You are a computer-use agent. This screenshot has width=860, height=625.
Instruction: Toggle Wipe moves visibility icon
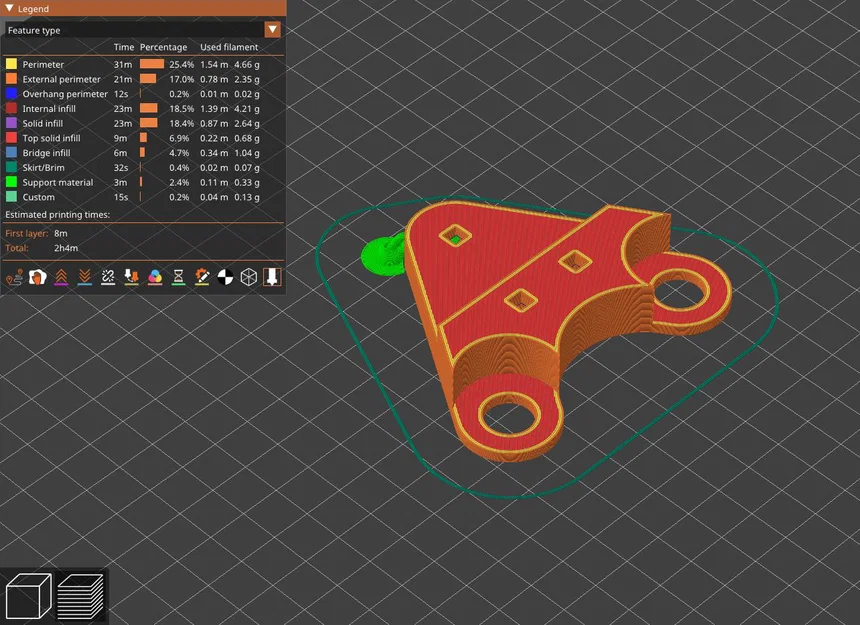pos(37,277)
